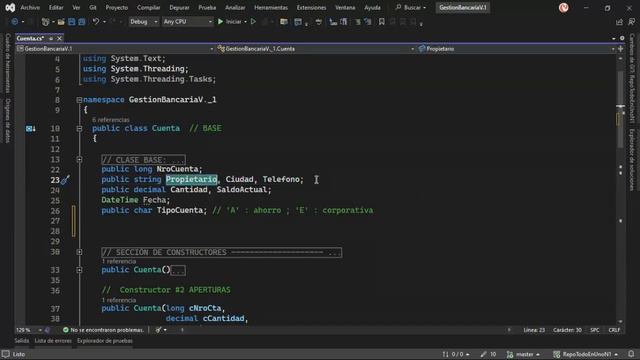Click the pin icon on Cuenta.cs tab
The width and height of the screenshot is (640, 360).
click(51, 38)
